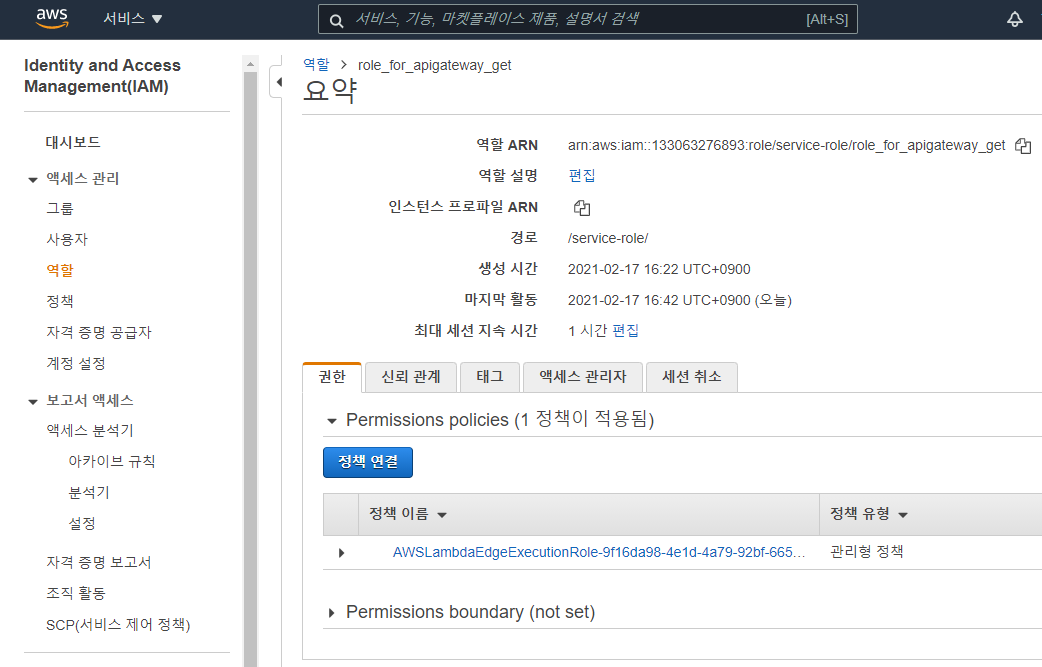This screenshot has height=667, width=1042.
Task: Open the 액세스 관리자 tab
Action: [x=583, y=377]
